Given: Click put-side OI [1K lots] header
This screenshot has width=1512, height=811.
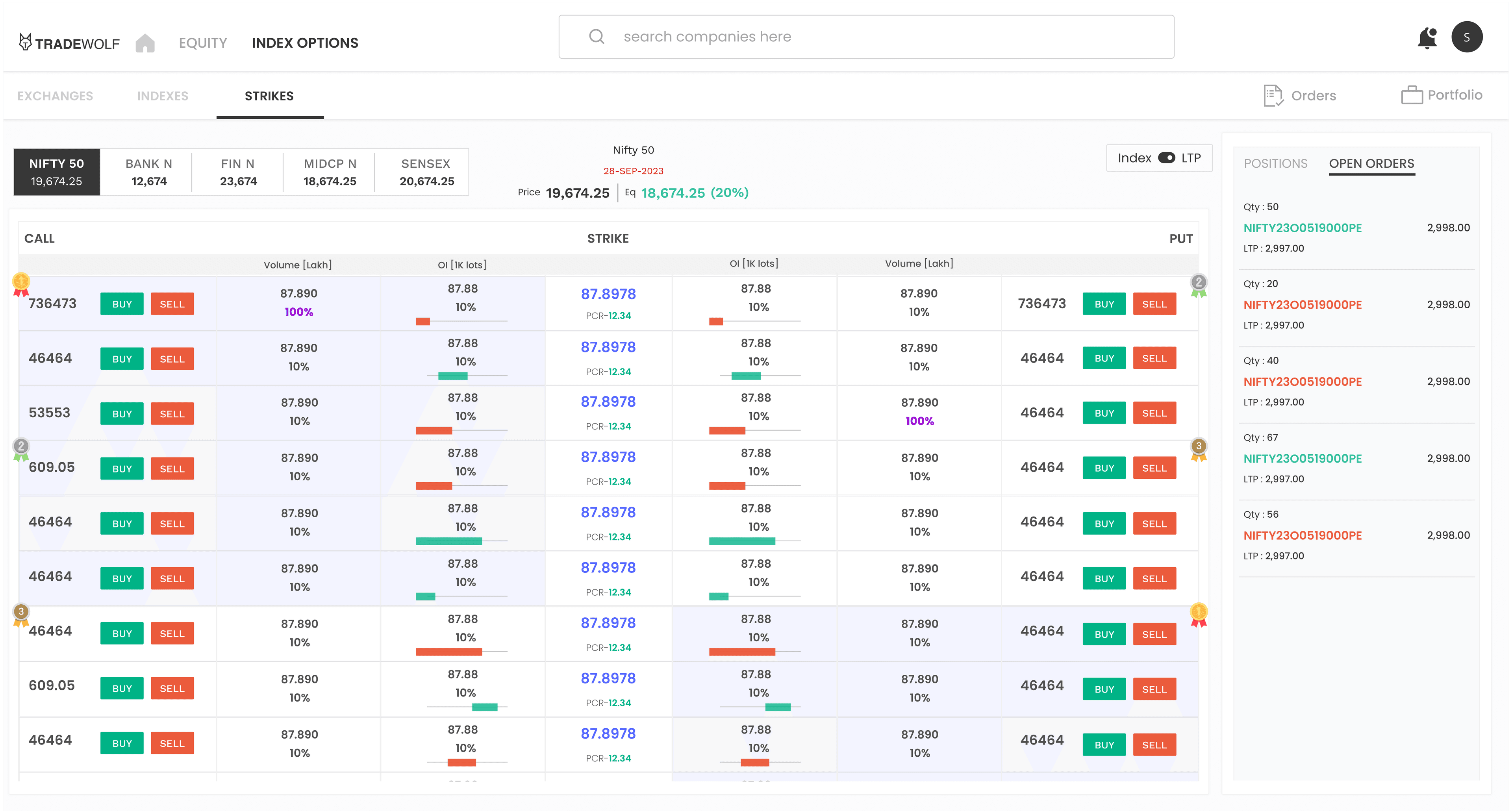Looking at the screenshot, I should pyautogui.click(x=754, y=263).
